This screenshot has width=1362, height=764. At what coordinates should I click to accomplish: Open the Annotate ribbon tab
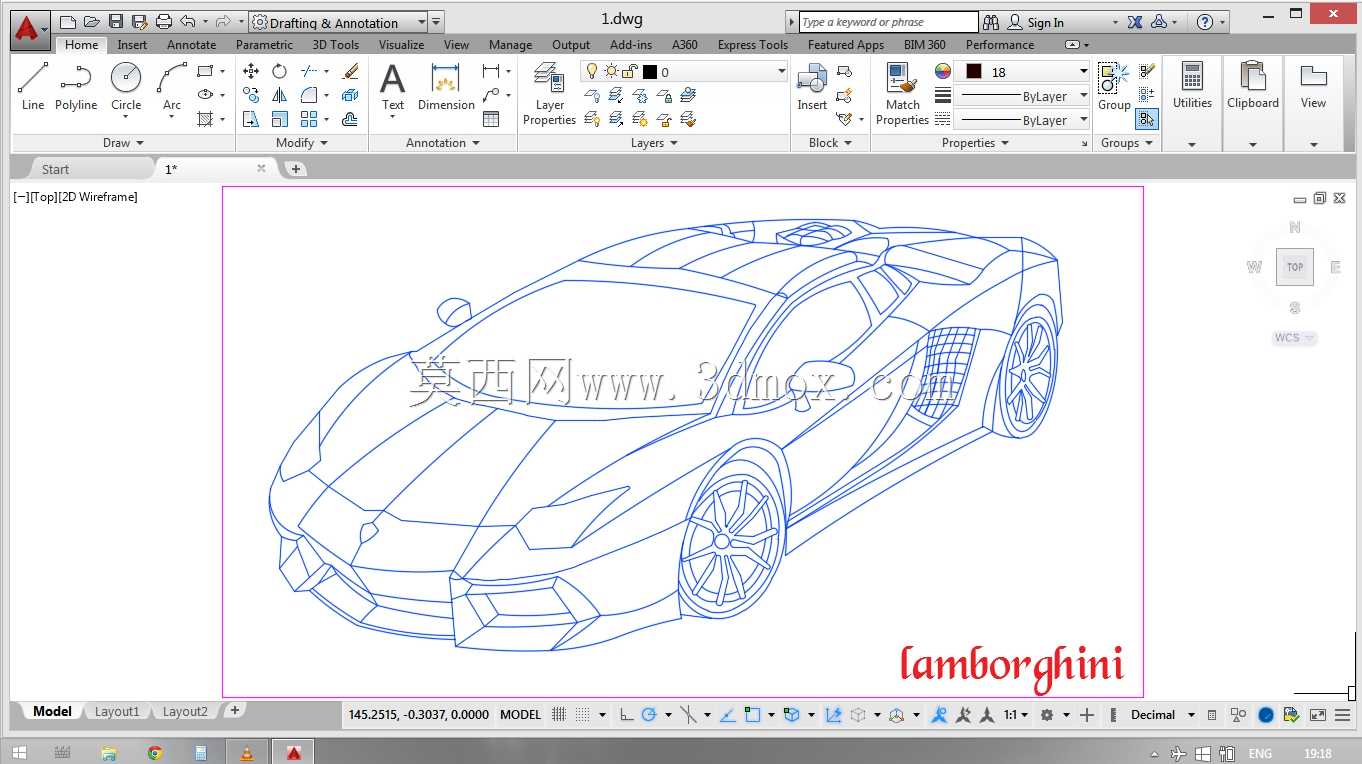[191, 44]
